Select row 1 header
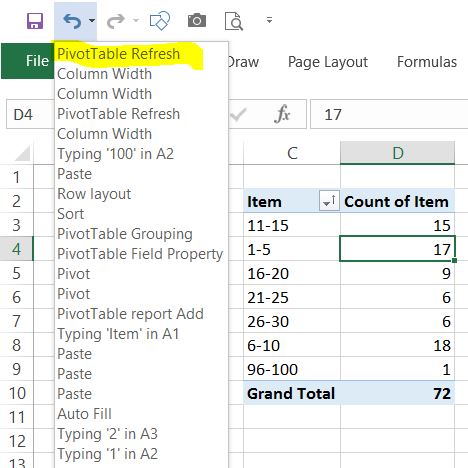The height and width of the screenshot is (468, 468). point(17,177)
